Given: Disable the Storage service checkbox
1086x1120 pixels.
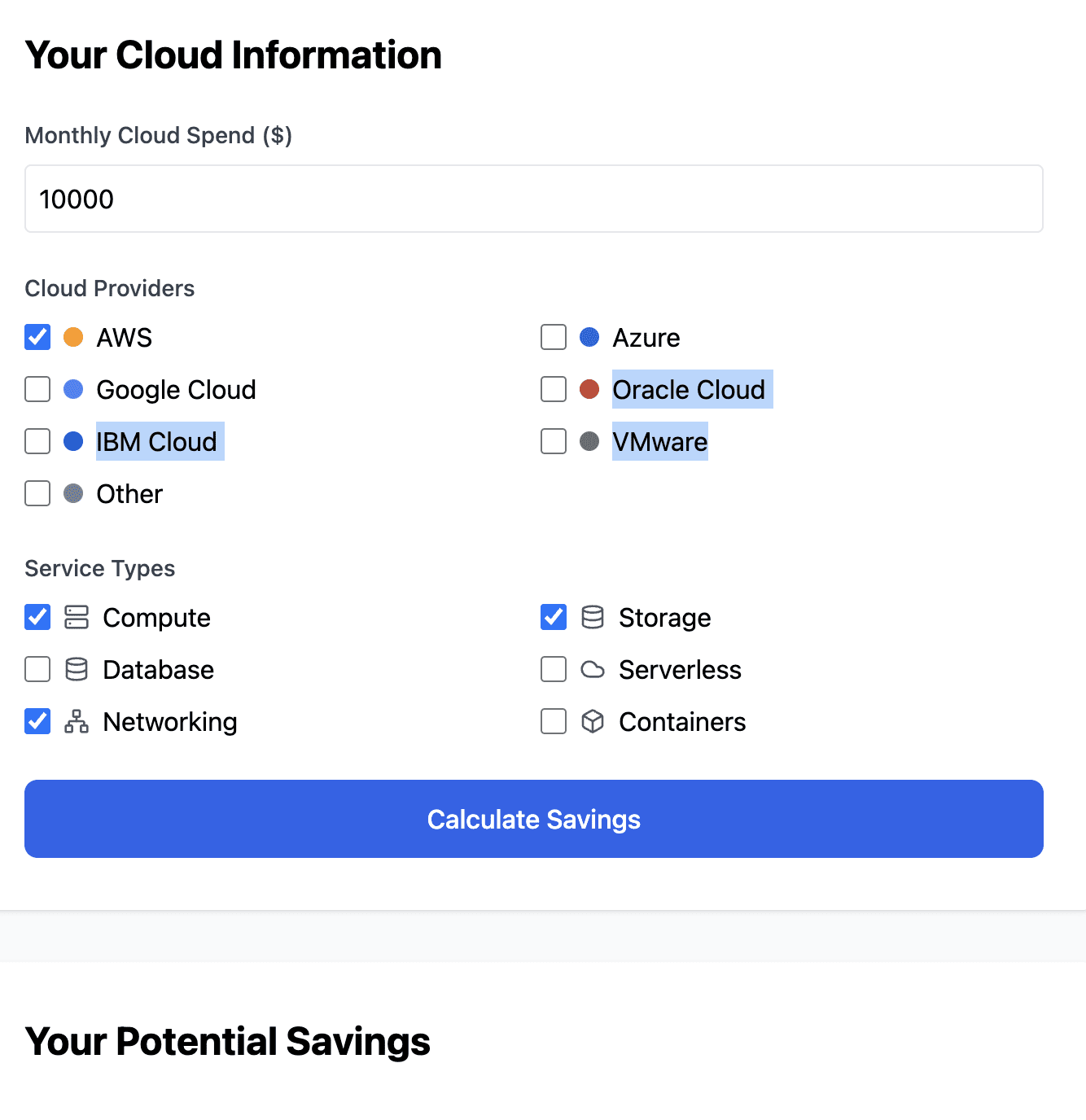Looking at the screenshot, I should pyautogui.click(x=554, y=617).
